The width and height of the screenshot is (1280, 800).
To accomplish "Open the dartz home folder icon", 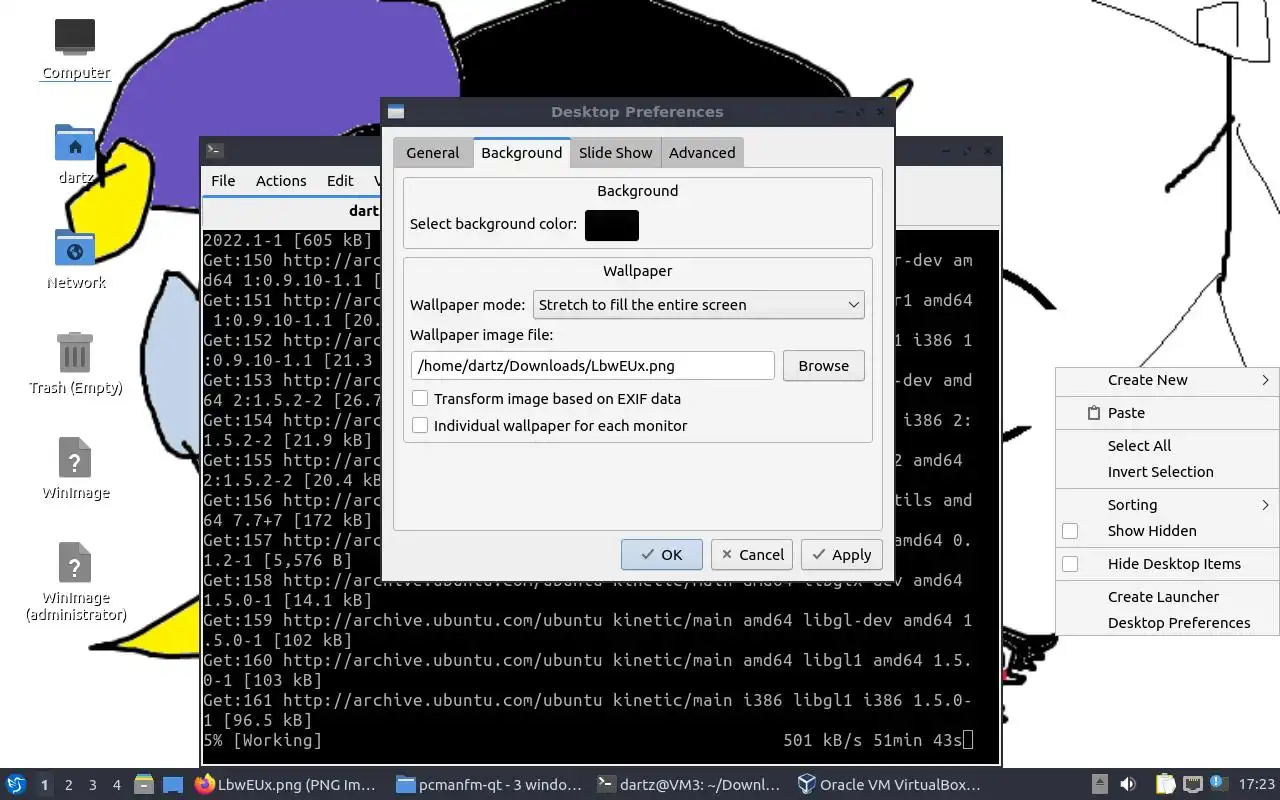I will coord(75,154).
